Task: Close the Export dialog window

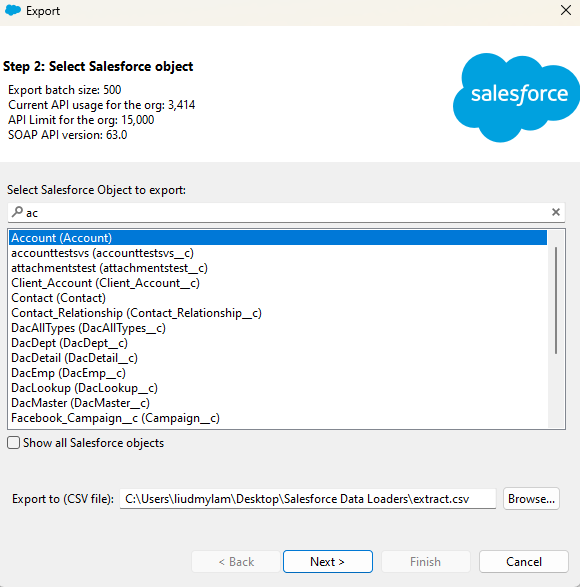Action: (x=566, y=10)
